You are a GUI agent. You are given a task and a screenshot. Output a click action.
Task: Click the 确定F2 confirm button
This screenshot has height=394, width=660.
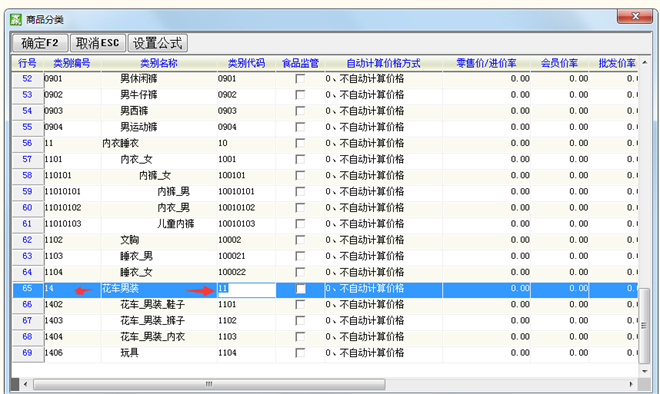40,43
